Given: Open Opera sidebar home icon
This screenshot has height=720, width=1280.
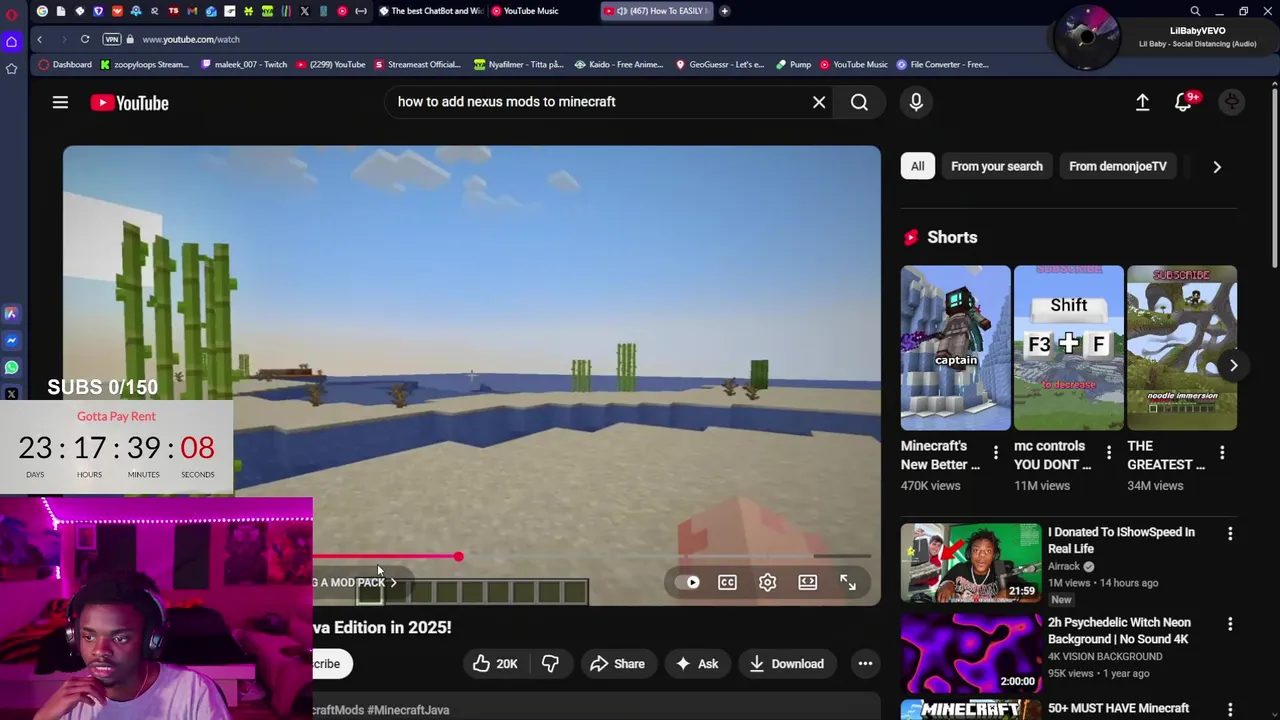Looking at the screenshot, I should pos(11,41).
